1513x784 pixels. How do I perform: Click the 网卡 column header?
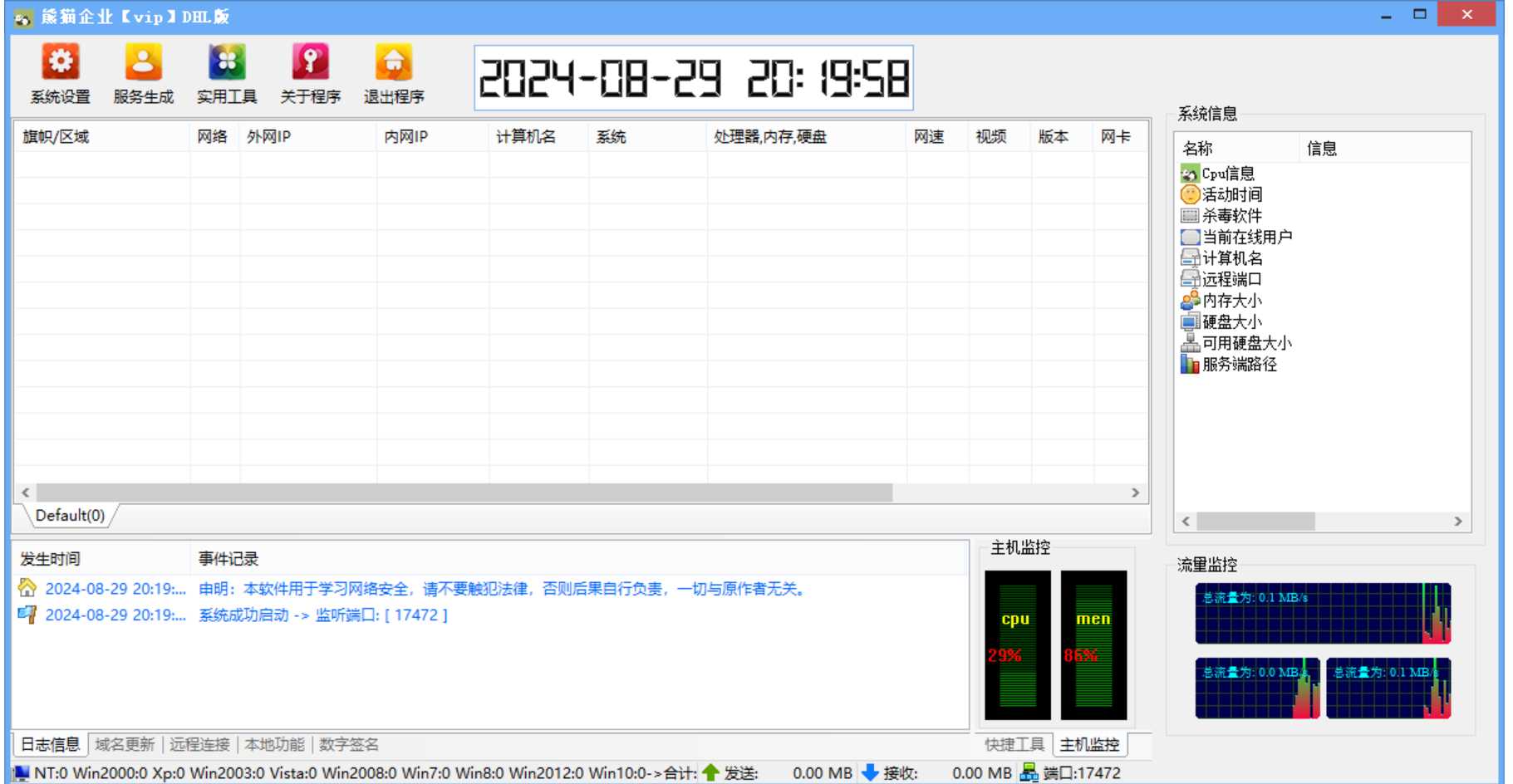coord(1119,137)
